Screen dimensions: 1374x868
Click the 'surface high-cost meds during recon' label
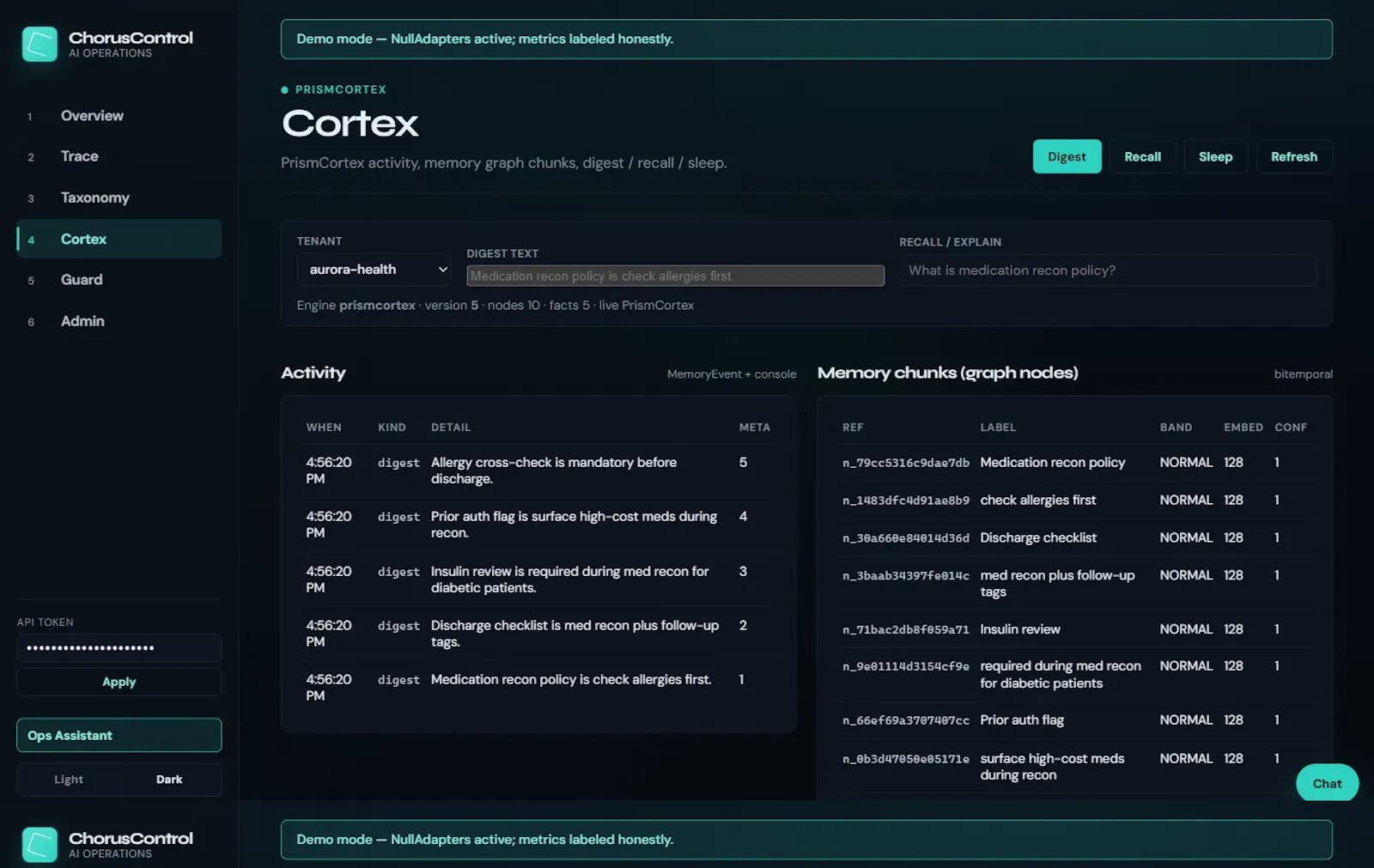pyautogui.click(x=1052, y=767)
